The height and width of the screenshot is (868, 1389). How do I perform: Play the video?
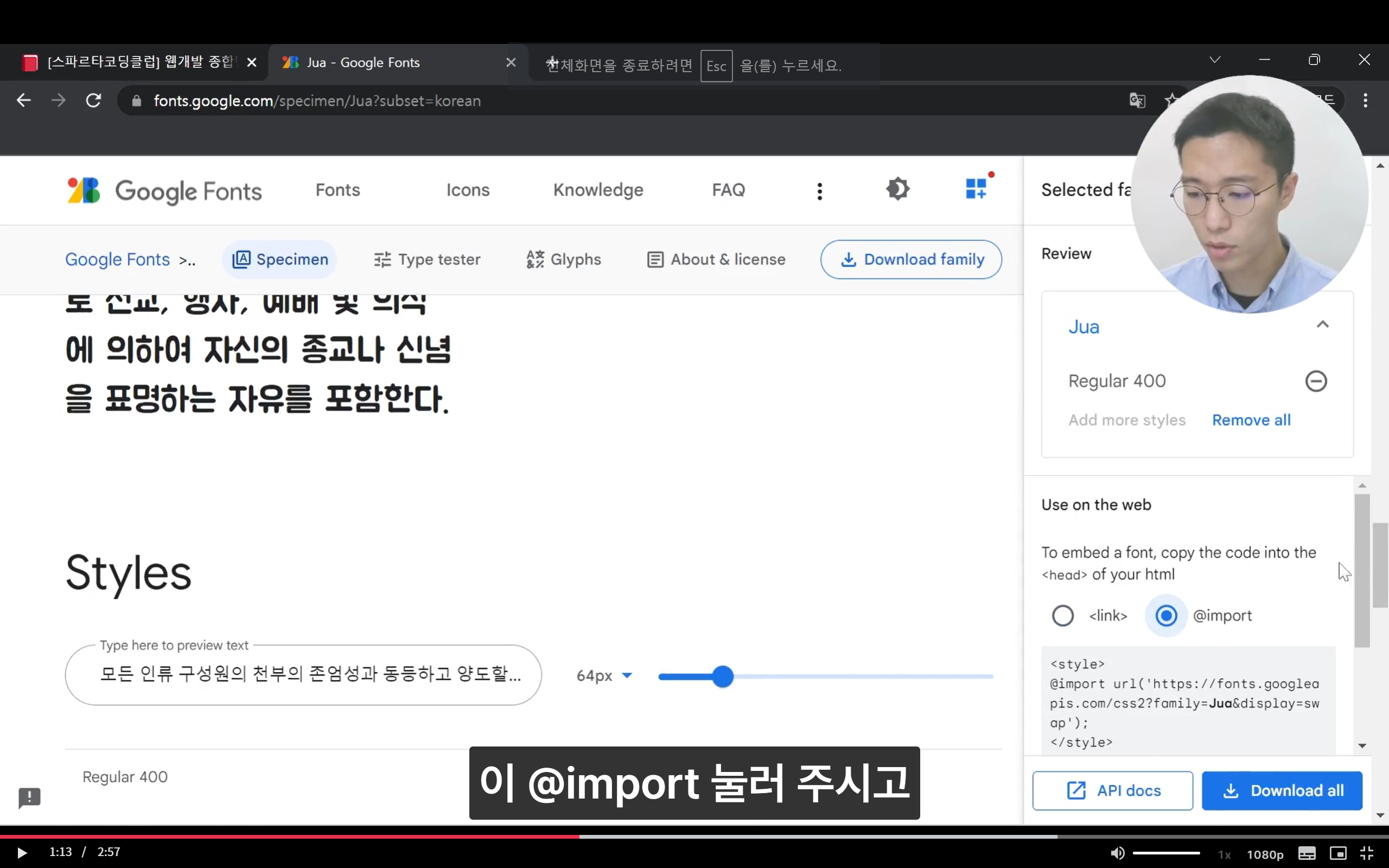(21, 852)
